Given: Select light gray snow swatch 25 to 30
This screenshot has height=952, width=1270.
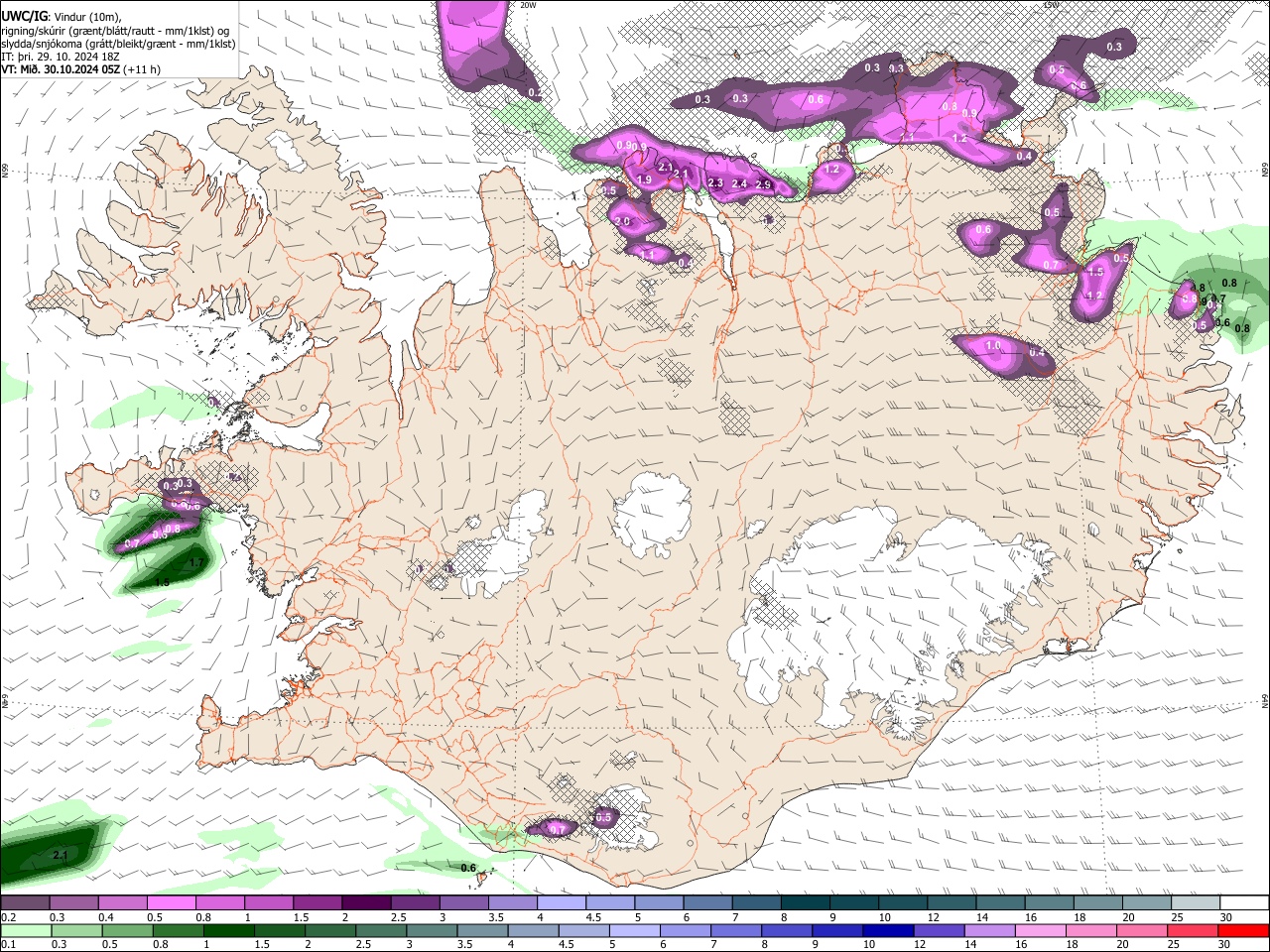Looking at the screenshot, I should click(1196, 902).
